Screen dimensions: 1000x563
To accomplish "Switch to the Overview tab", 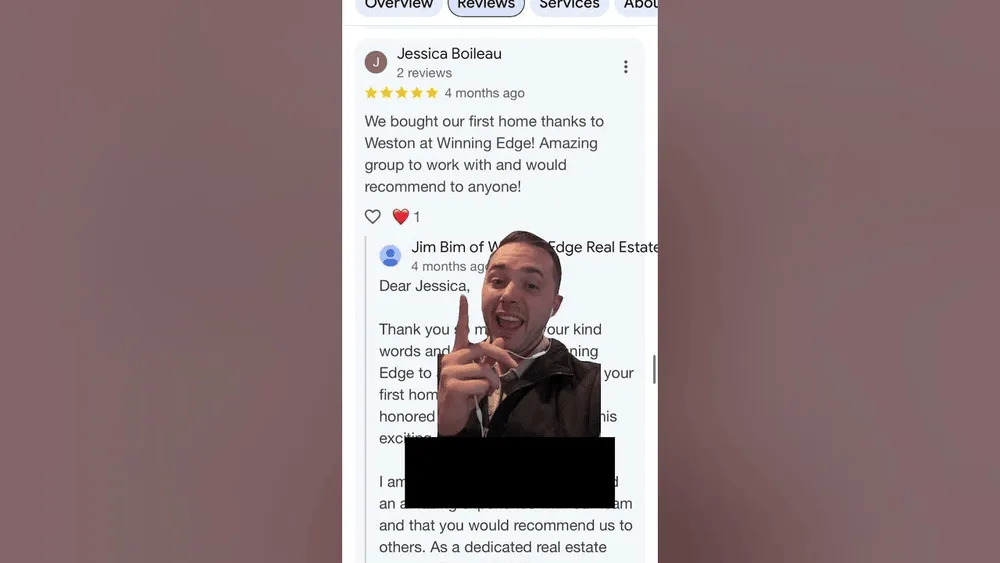I will click(399, 5).
